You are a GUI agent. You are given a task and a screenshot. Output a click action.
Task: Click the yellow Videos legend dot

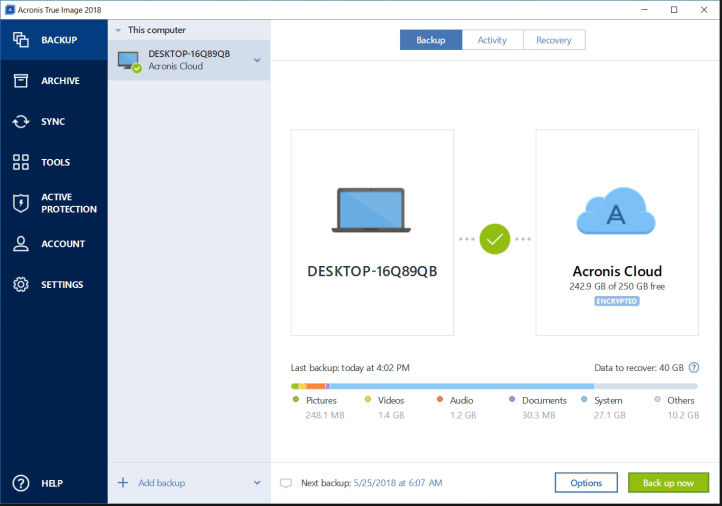(367, 399)
